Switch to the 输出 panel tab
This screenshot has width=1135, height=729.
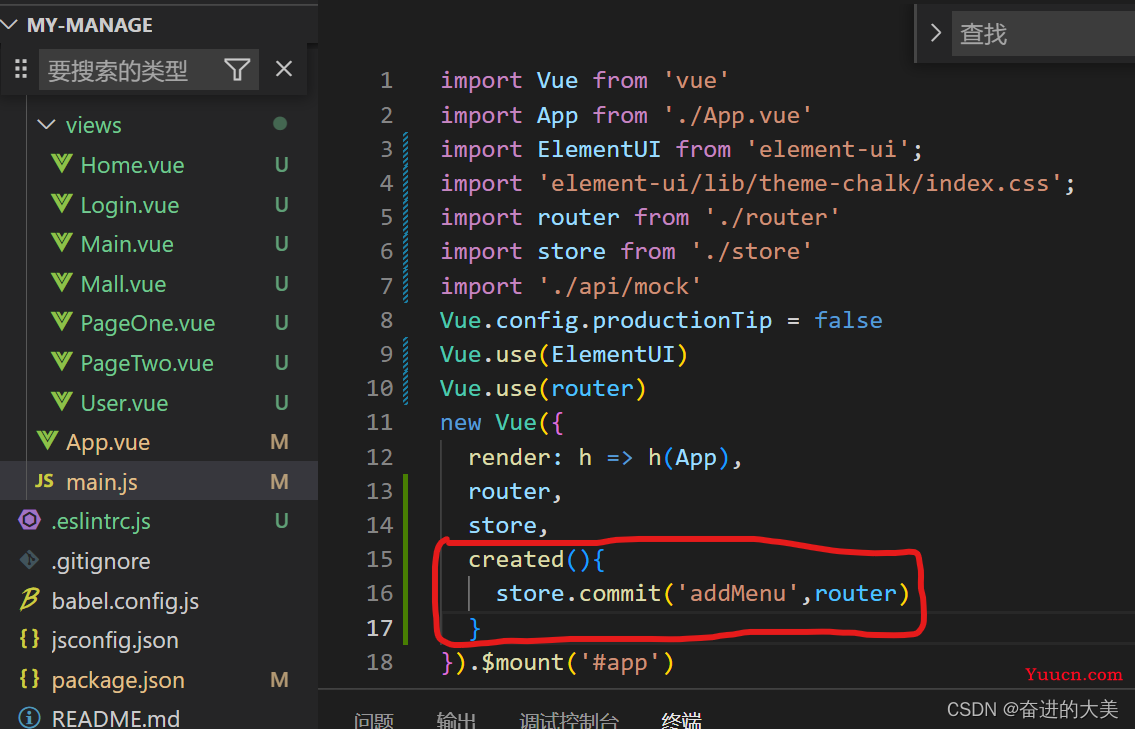pyautogui.click(x=456, y=720)
